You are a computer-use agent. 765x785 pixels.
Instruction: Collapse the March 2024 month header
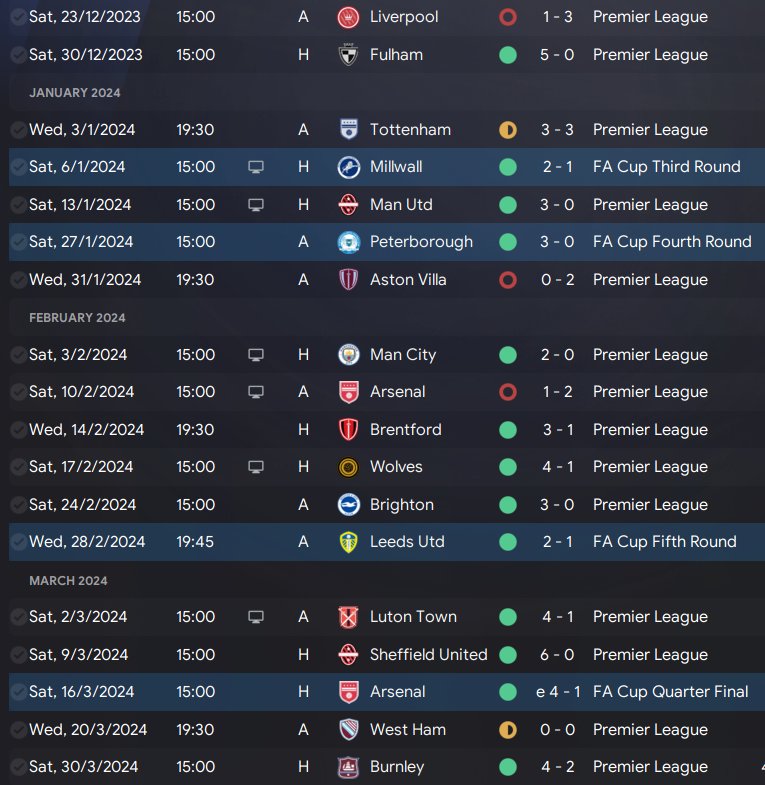[68, 581]
